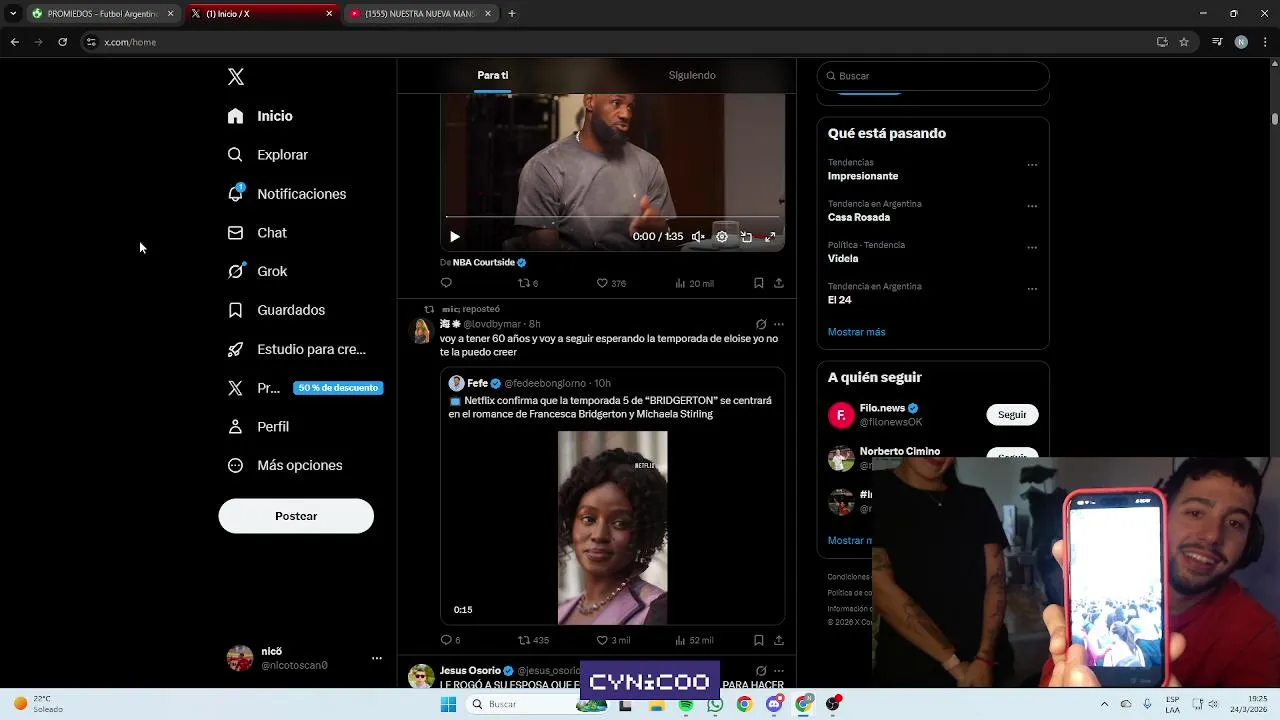Play the NBA Courtside video
The height and width of the screenshot is (720, 1280).
455,237
